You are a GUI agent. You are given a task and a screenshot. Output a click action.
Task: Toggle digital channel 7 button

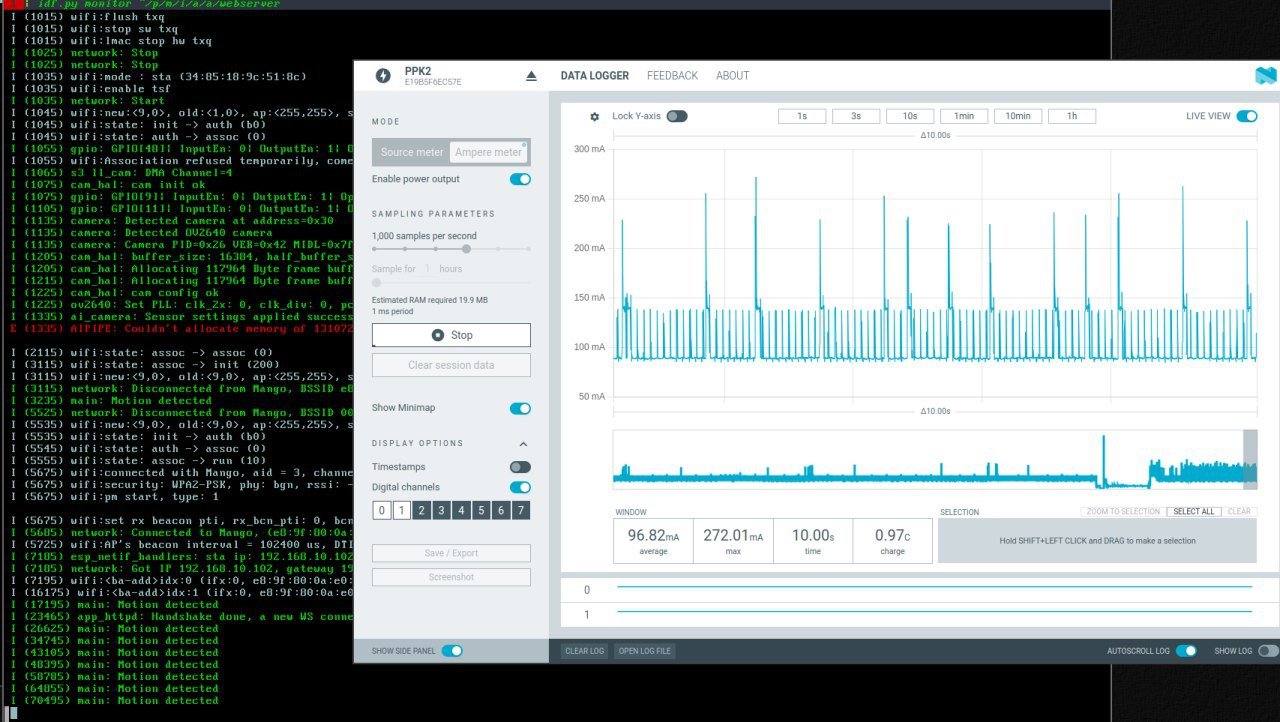(x=521, y=511)
